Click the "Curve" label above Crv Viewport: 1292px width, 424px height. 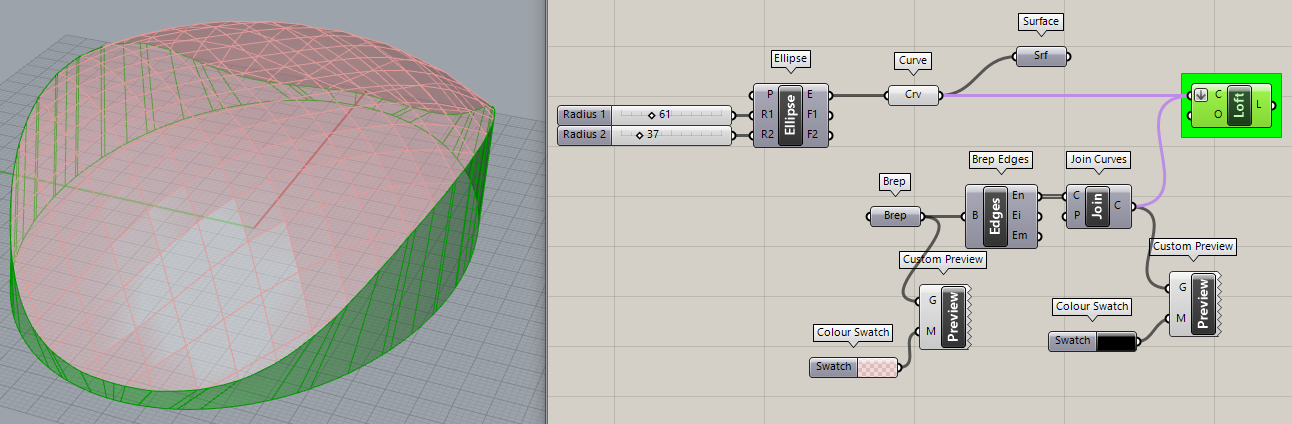[x=914, y=60]
